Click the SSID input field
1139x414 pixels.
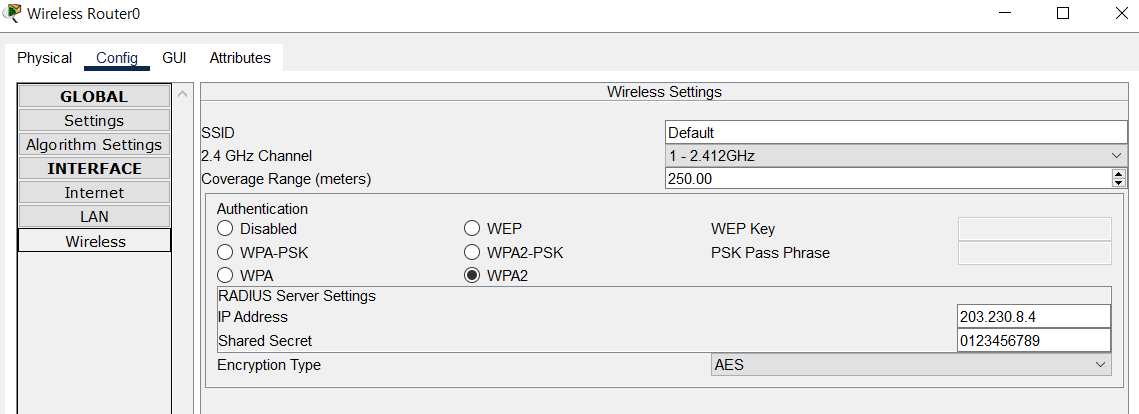(896, 132)
